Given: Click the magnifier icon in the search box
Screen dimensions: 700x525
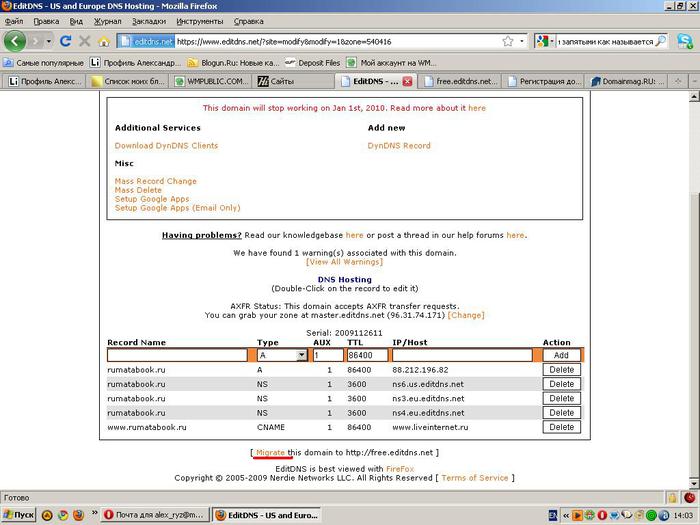Looking at the screenshot, I should coord(660,42).
